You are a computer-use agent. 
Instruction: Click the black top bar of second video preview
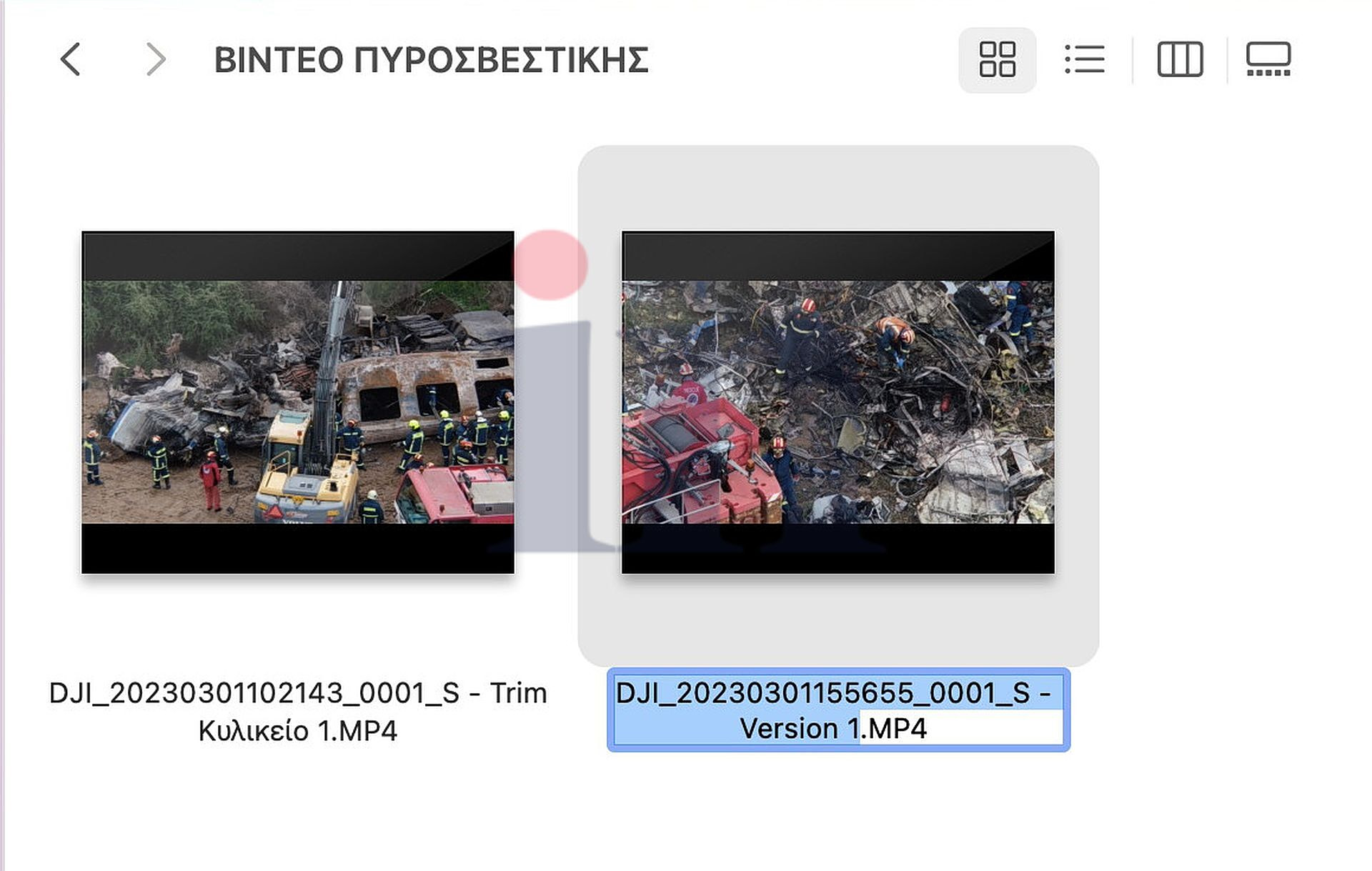pyautogui.click(x=837, y=256)
